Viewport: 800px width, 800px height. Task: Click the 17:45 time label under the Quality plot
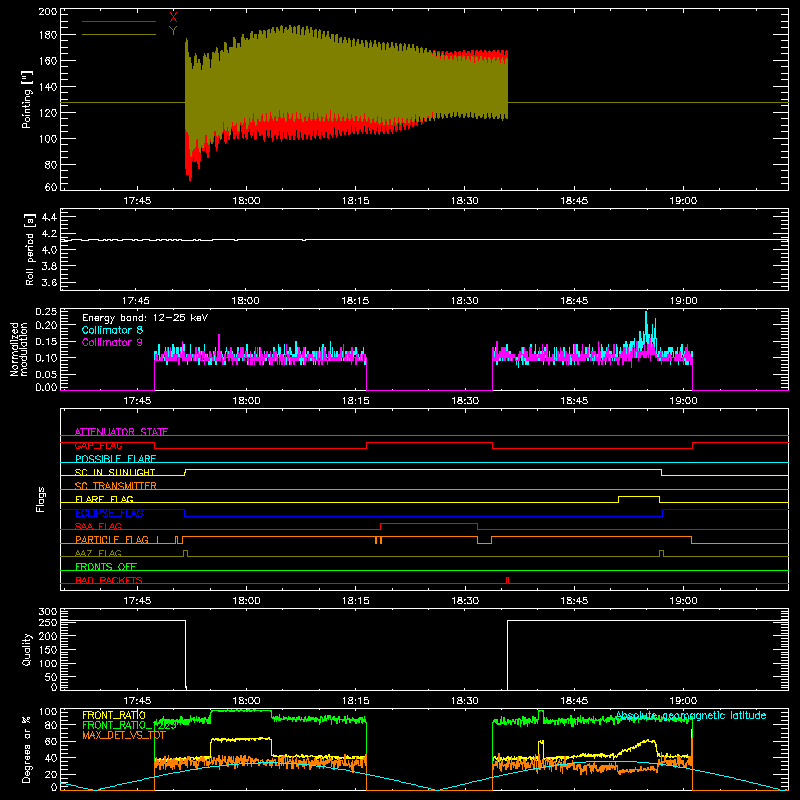[x=137, y=701]
